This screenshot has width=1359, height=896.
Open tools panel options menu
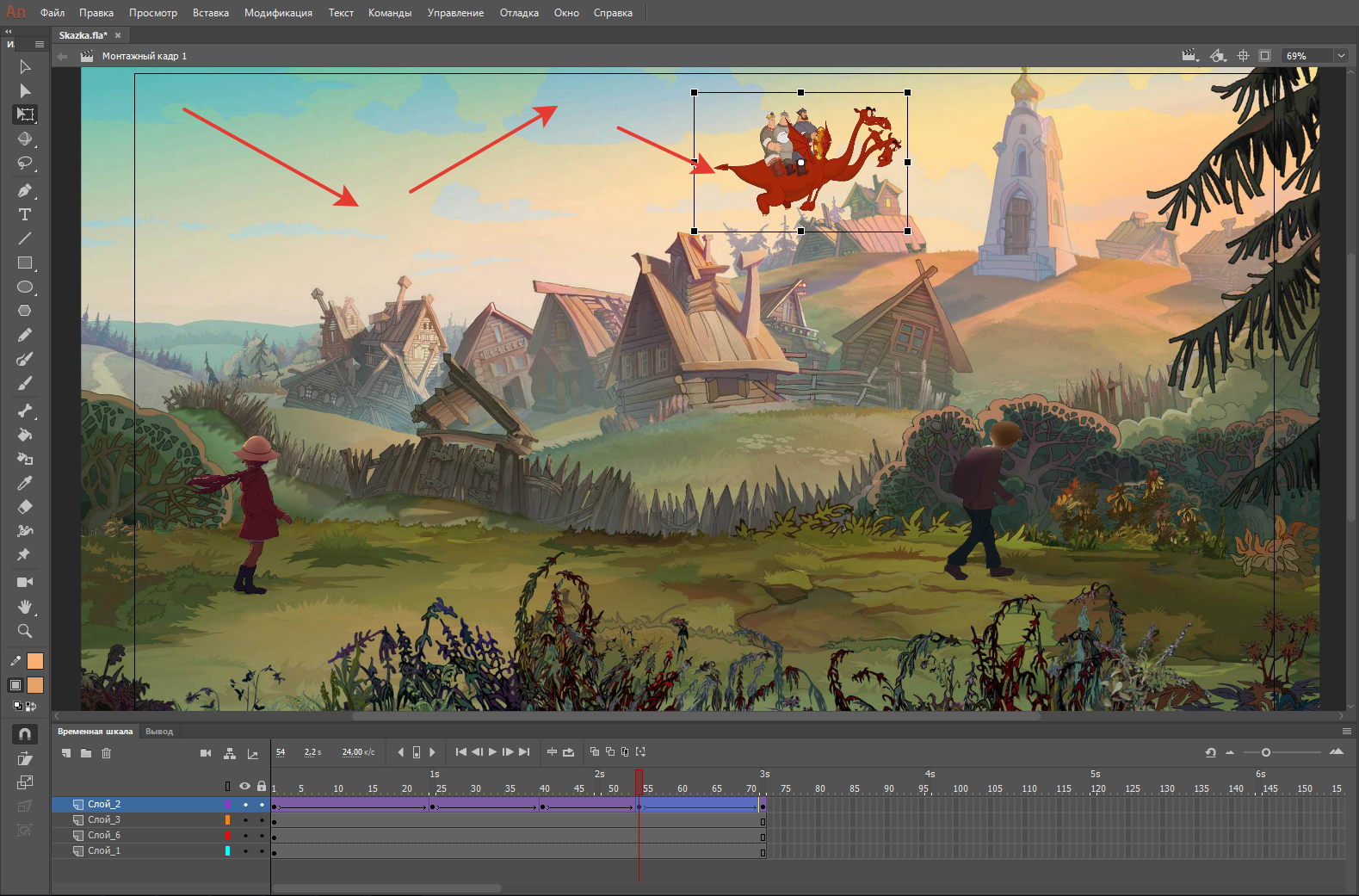(39, 44)
